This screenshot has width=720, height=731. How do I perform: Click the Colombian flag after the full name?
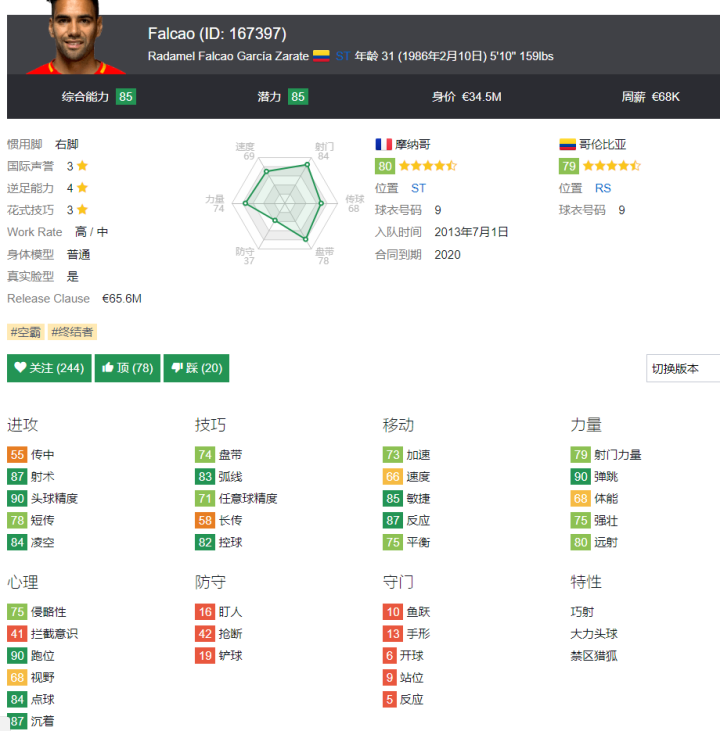tap(321, 56)
